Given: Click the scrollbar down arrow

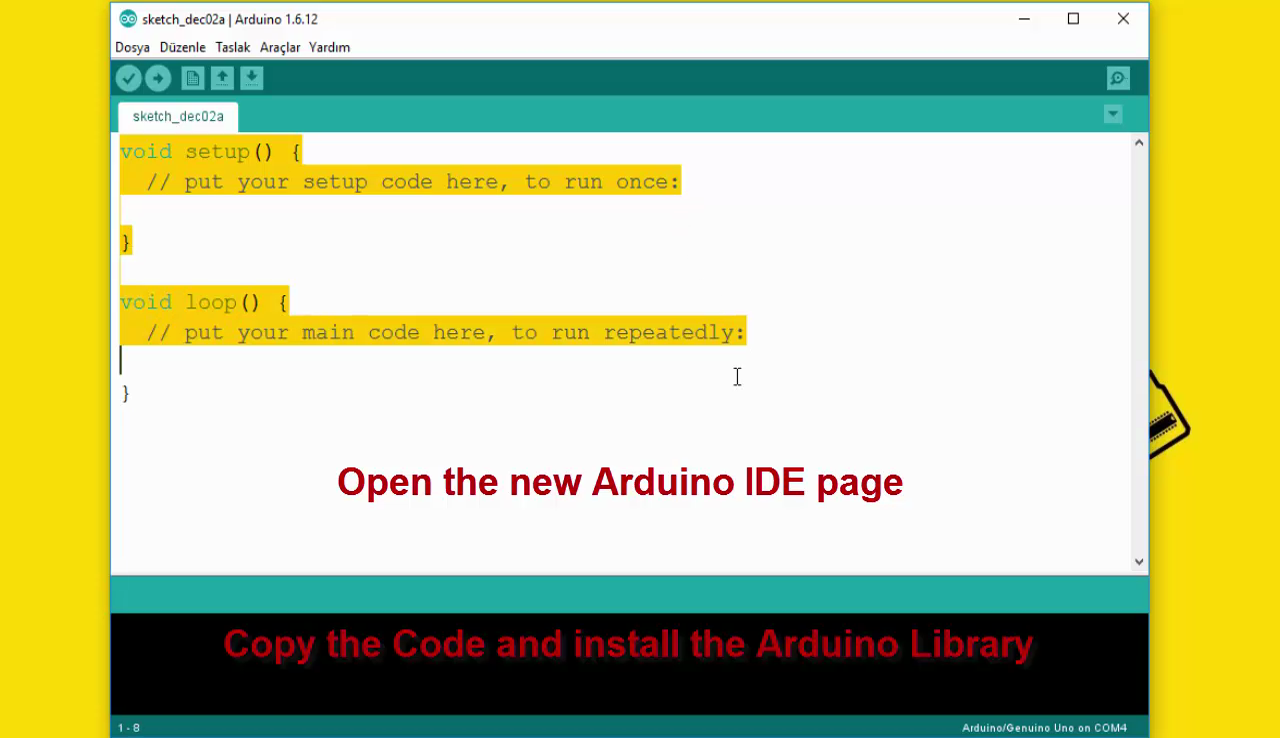Looking at the screenshot, I should 1138,561.
